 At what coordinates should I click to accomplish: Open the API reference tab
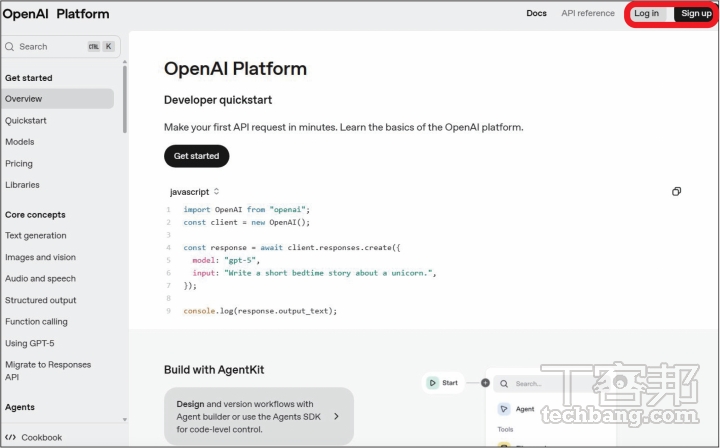tap(588, 13)
